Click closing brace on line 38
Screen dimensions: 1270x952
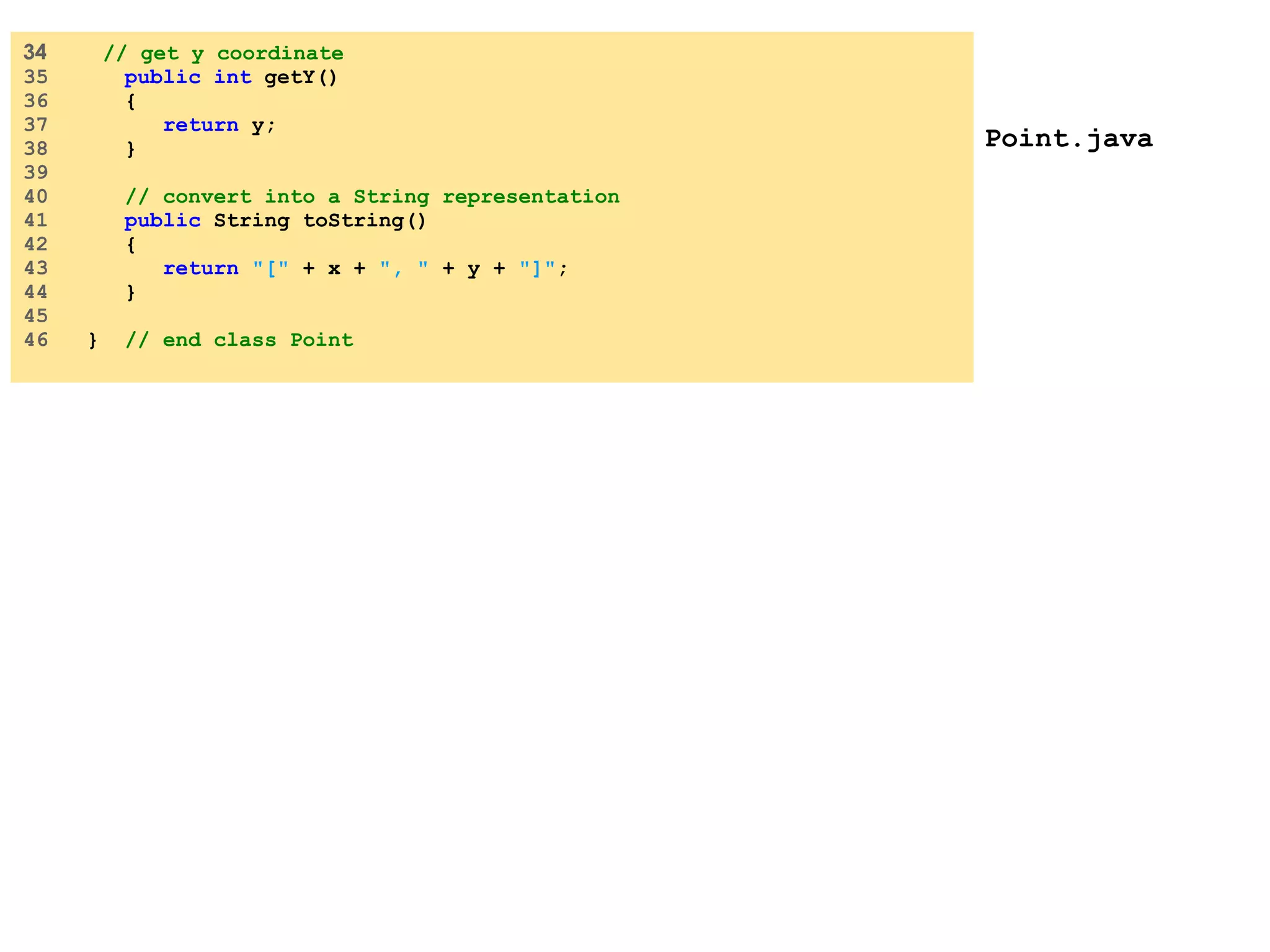131,149
